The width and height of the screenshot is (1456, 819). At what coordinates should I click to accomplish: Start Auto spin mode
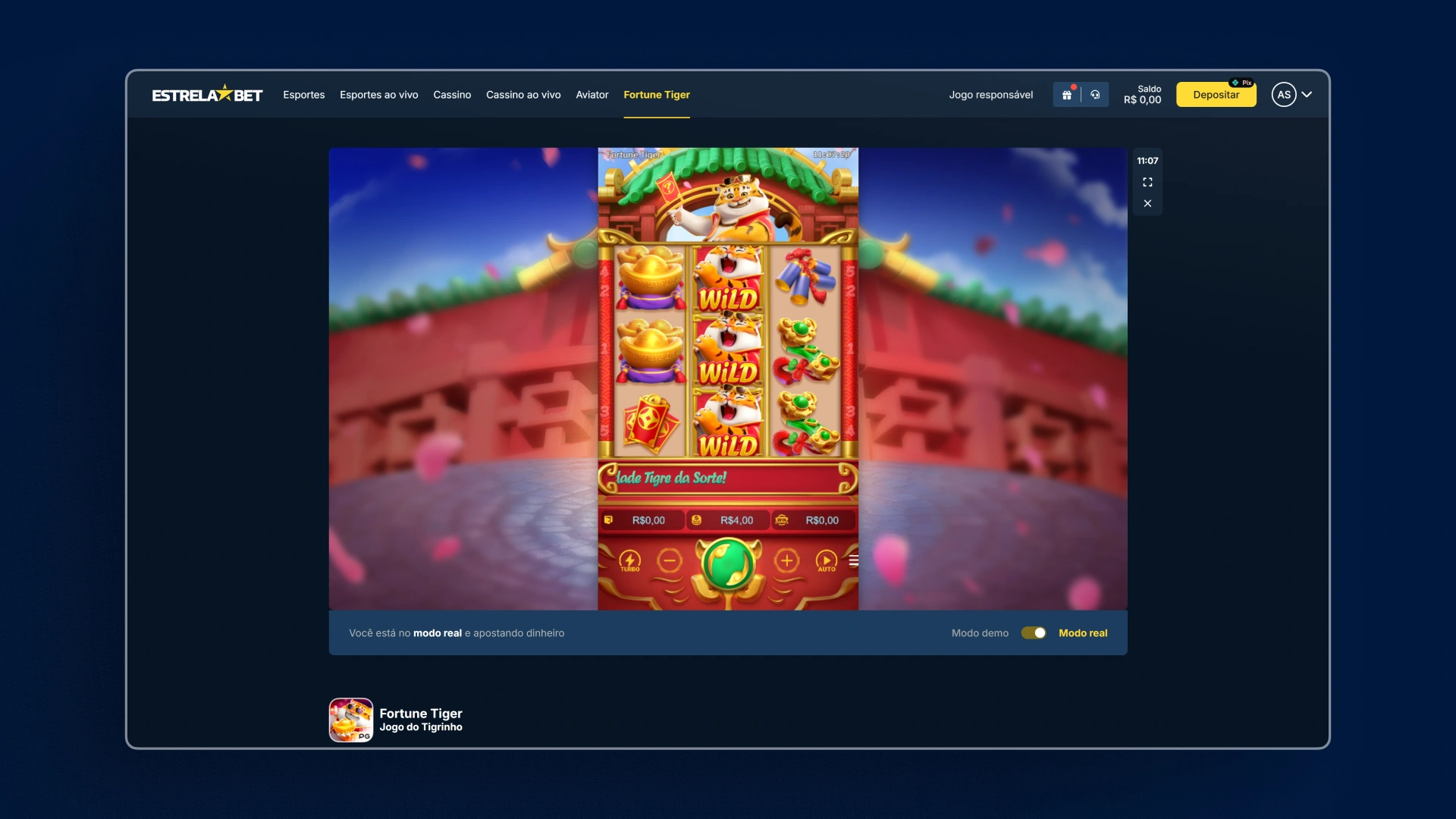coord(826,561)
